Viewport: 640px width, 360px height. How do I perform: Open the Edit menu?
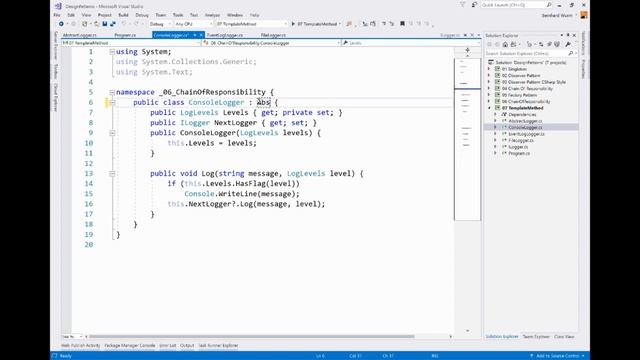(x=71, y=15)
